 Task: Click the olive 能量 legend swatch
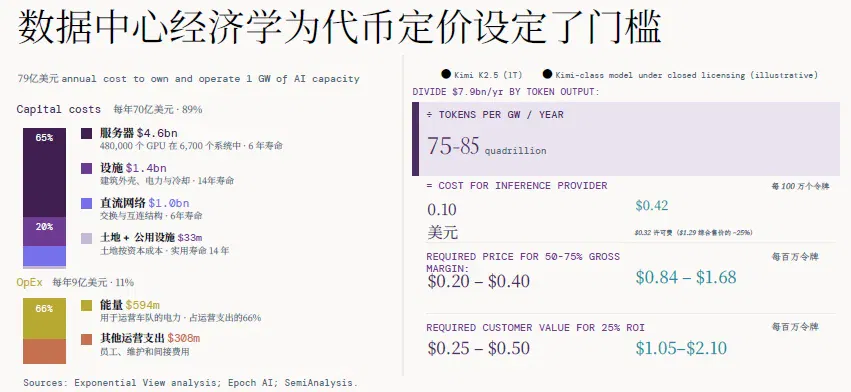click(86, 306)
